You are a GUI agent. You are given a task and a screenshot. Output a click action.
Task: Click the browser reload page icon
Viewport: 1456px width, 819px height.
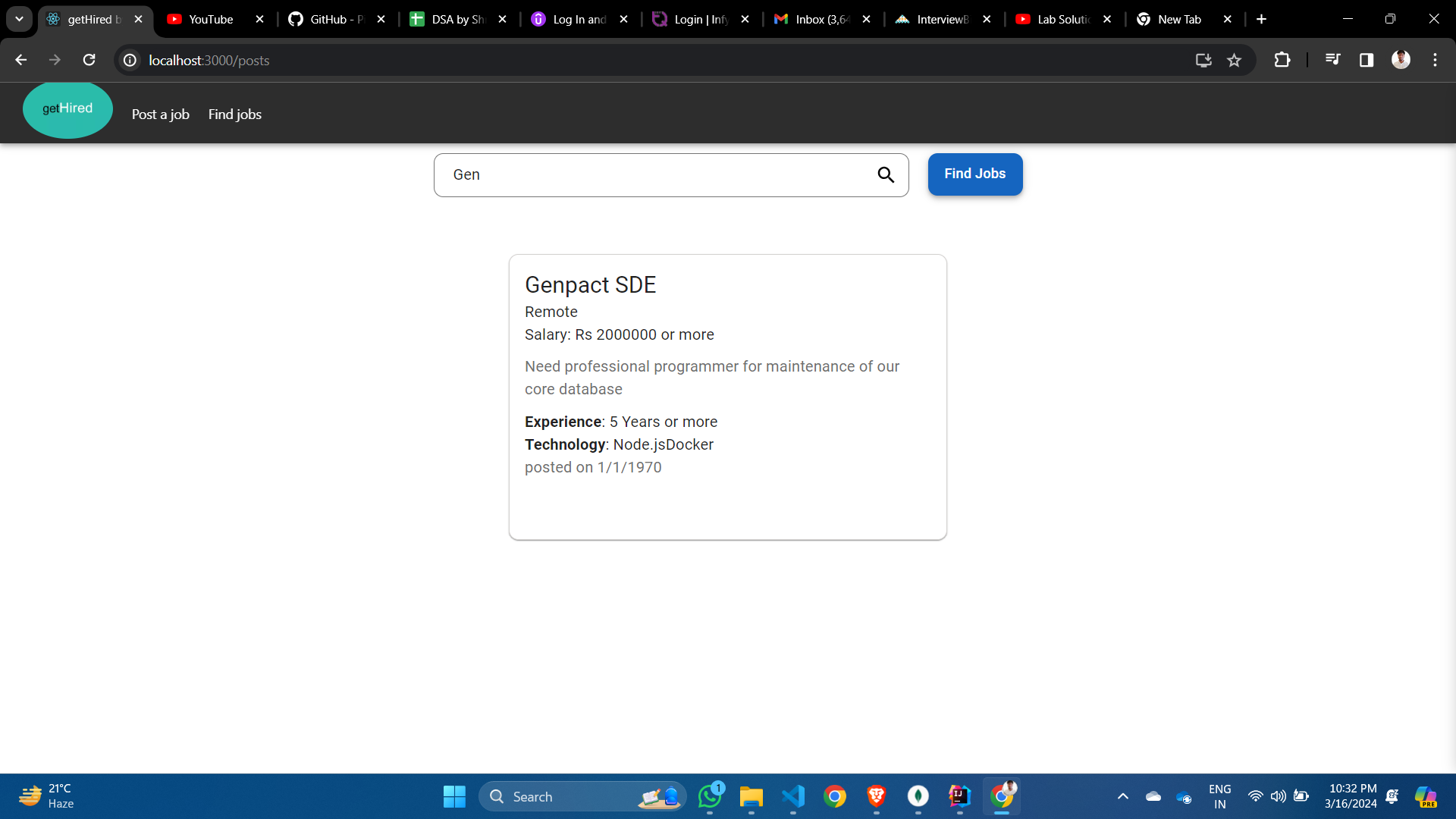(90, 60)
